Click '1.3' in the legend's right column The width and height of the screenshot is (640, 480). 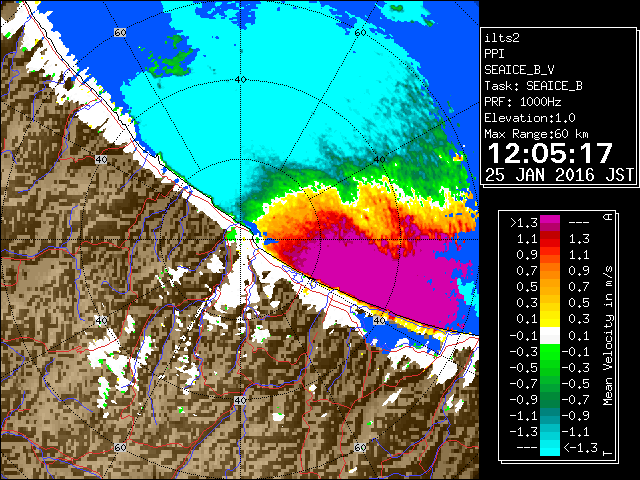coord(579,239)
